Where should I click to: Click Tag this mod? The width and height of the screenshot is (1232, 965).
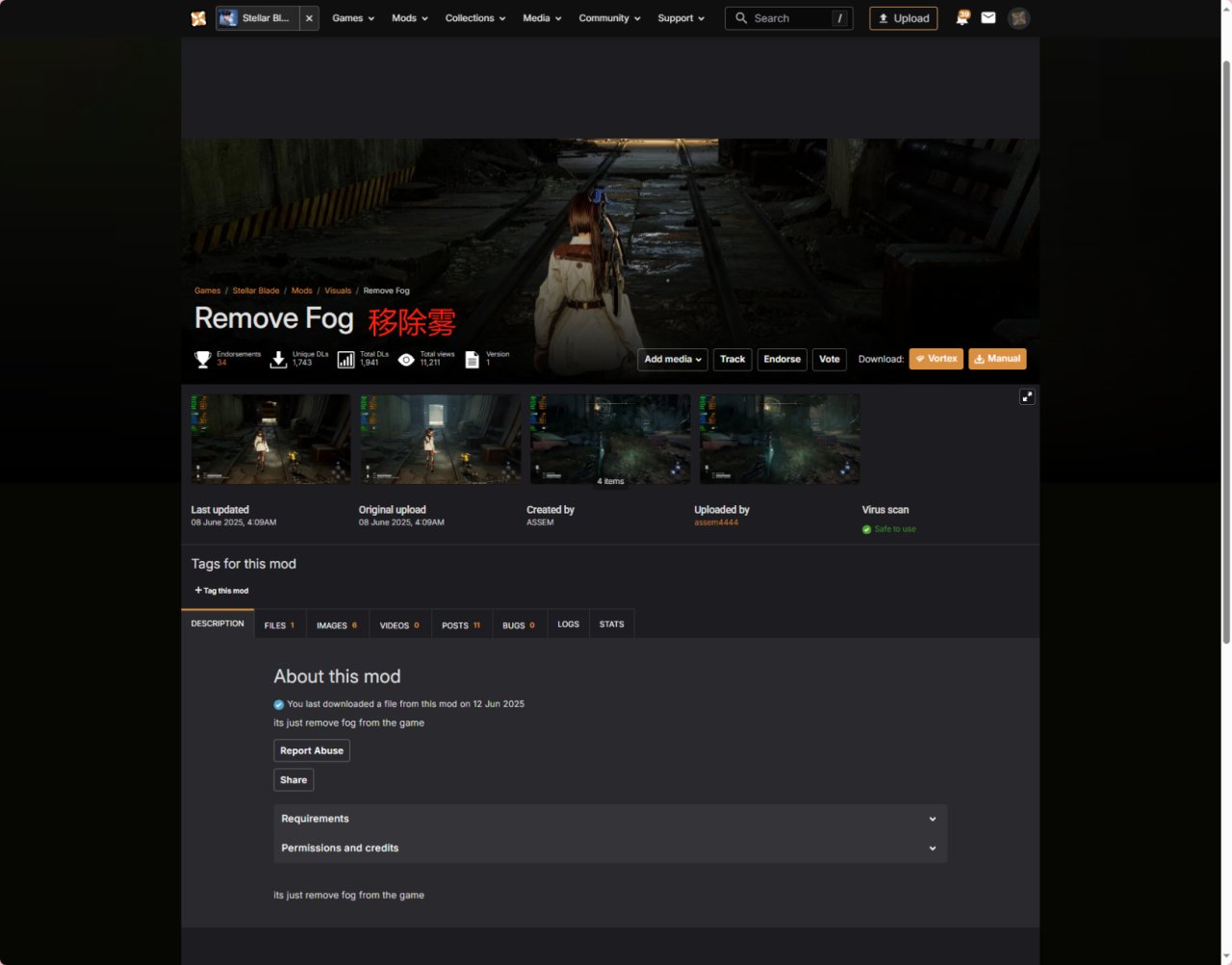tap(221, 591)
